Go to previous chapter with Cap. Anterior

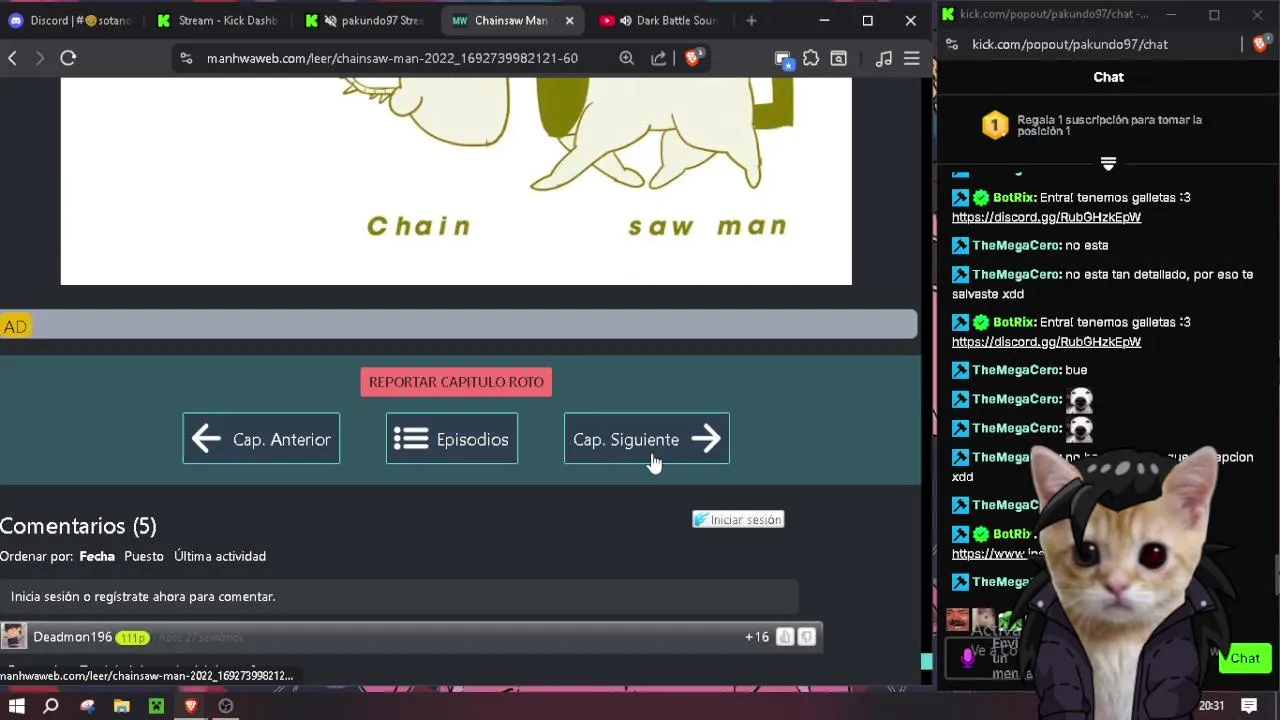click(x=261, y=439)
